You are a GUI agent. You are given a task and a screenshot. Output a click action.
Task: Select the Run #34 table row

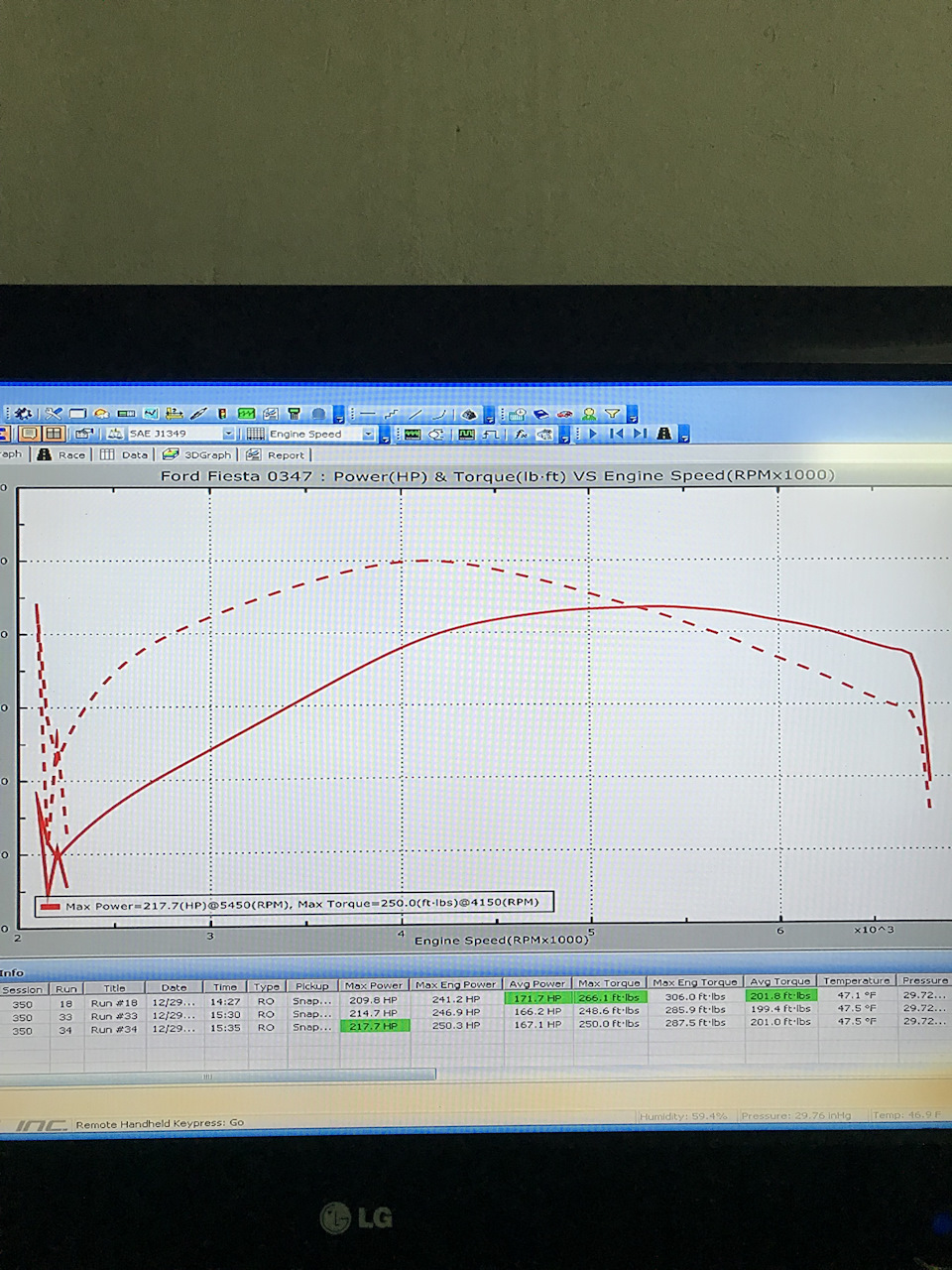click(476, 1027)
